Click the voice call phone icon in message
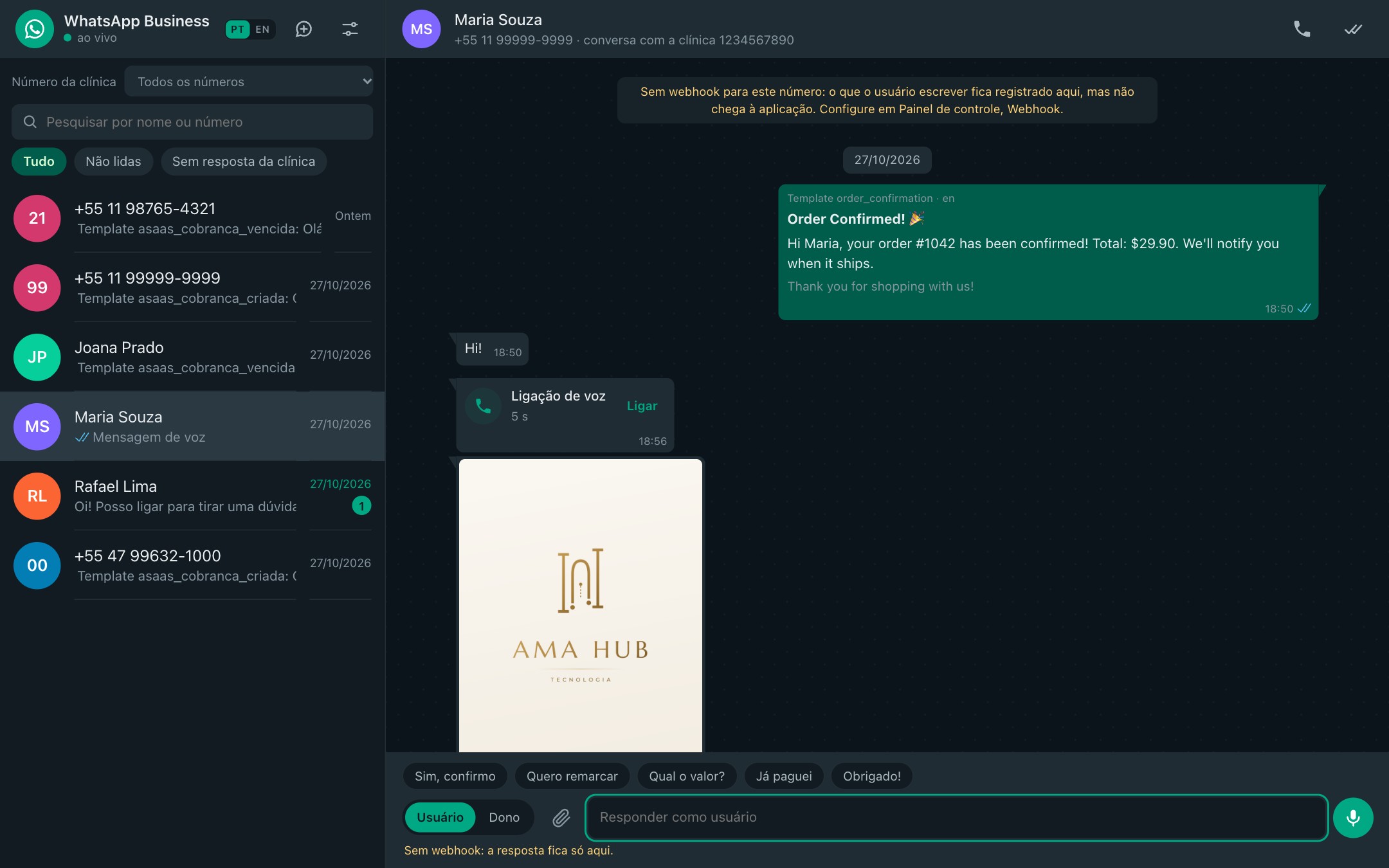The height and width of the screenshot is (868, 1389). 483,406
